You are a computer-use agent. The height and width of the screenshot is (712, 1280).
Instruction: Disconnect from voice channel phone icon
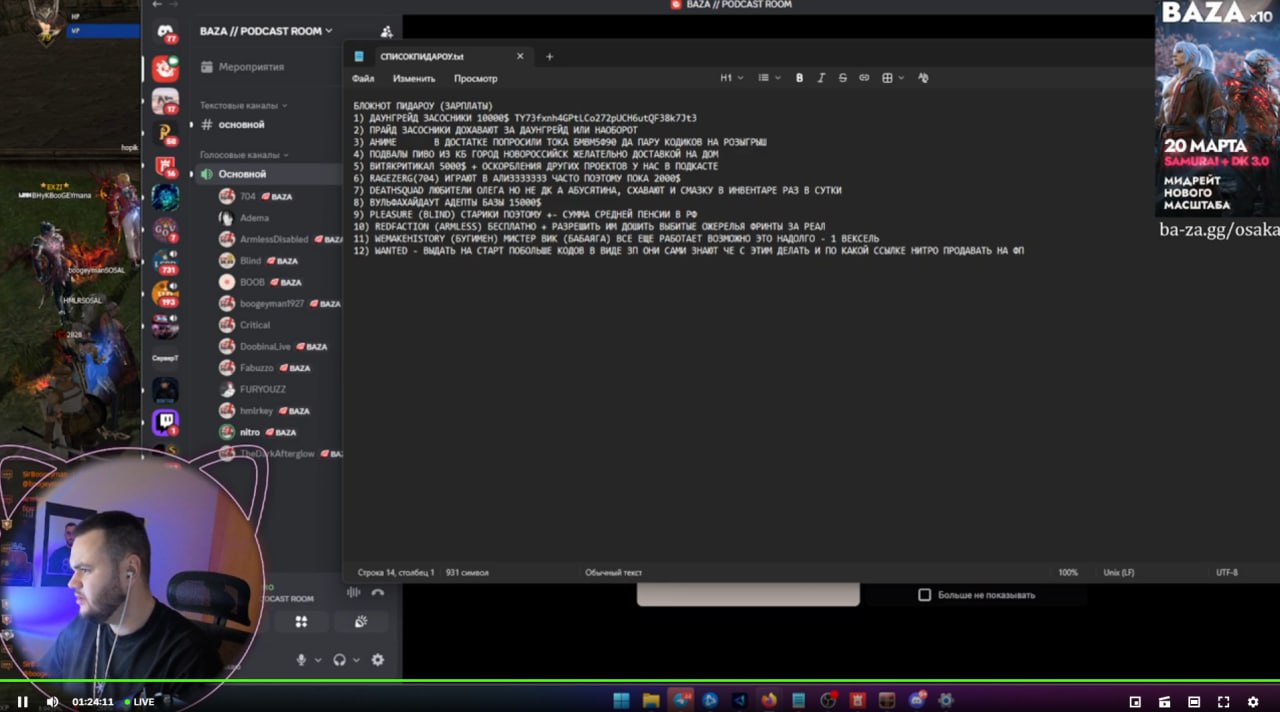pyautogui.click(x=377, y=592)
